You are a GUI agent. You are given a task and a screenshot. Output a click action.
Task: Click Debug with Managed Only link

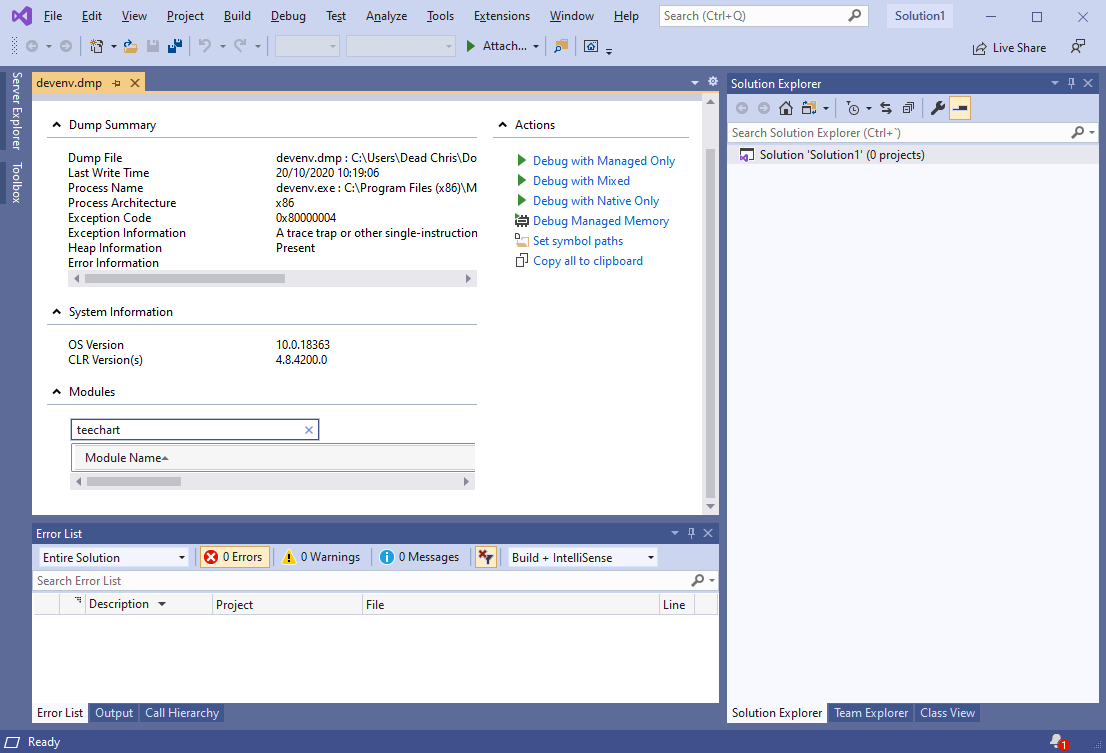coord(604,161)
